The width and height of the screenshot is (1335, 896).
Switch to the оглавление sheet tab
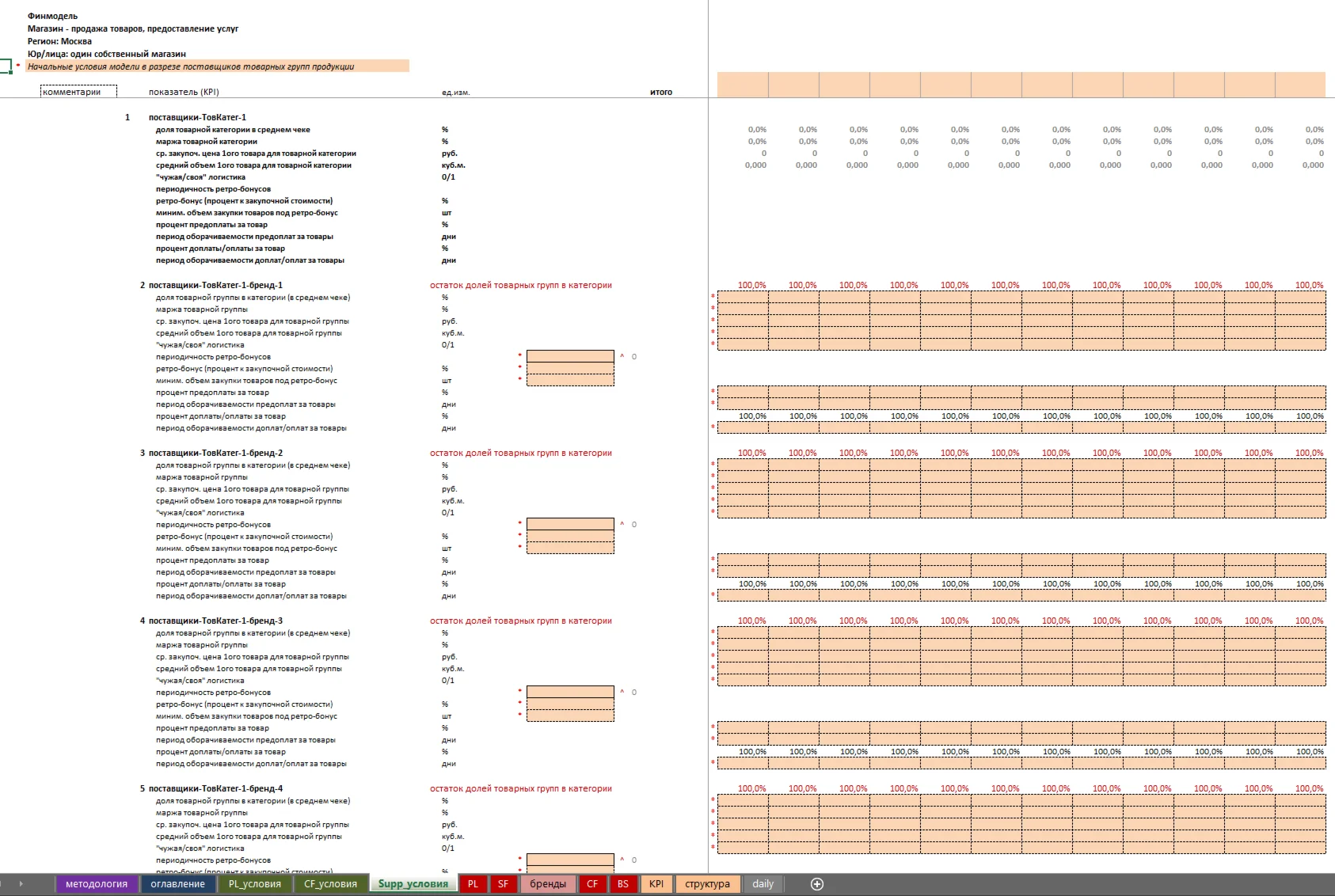(177, 884)
